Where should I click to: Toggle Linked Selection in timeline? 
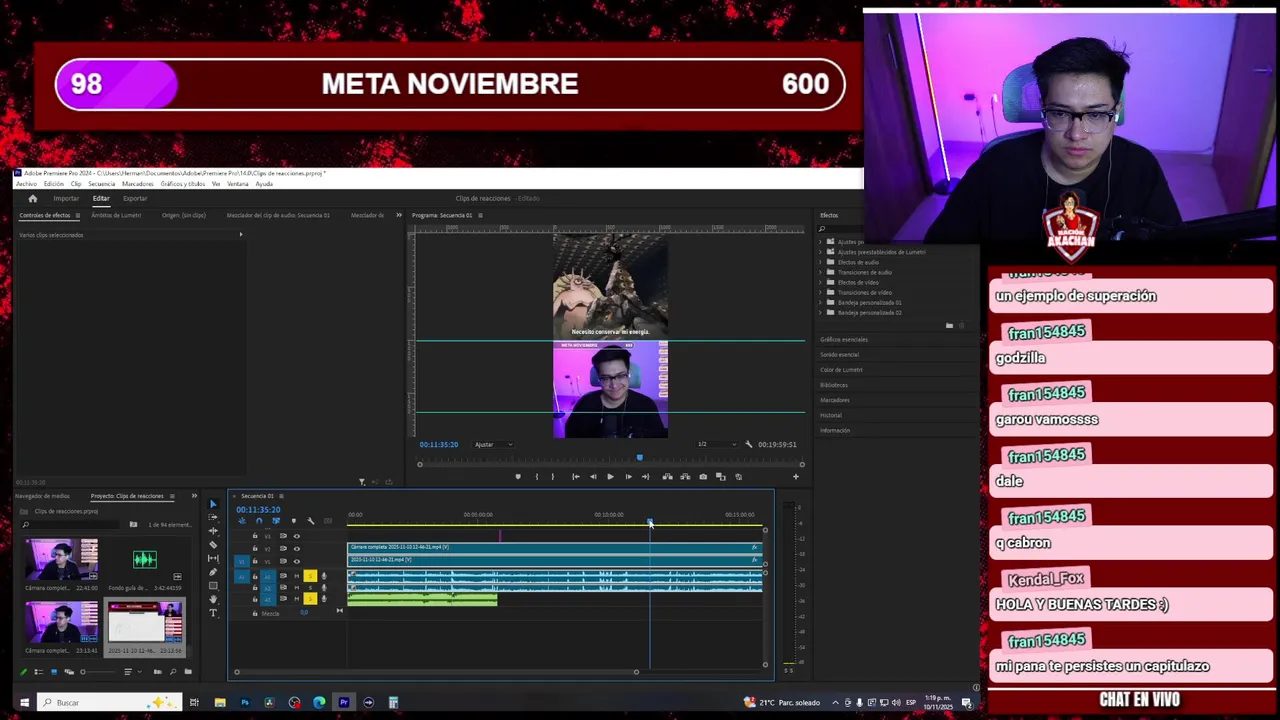coord(276,520)
